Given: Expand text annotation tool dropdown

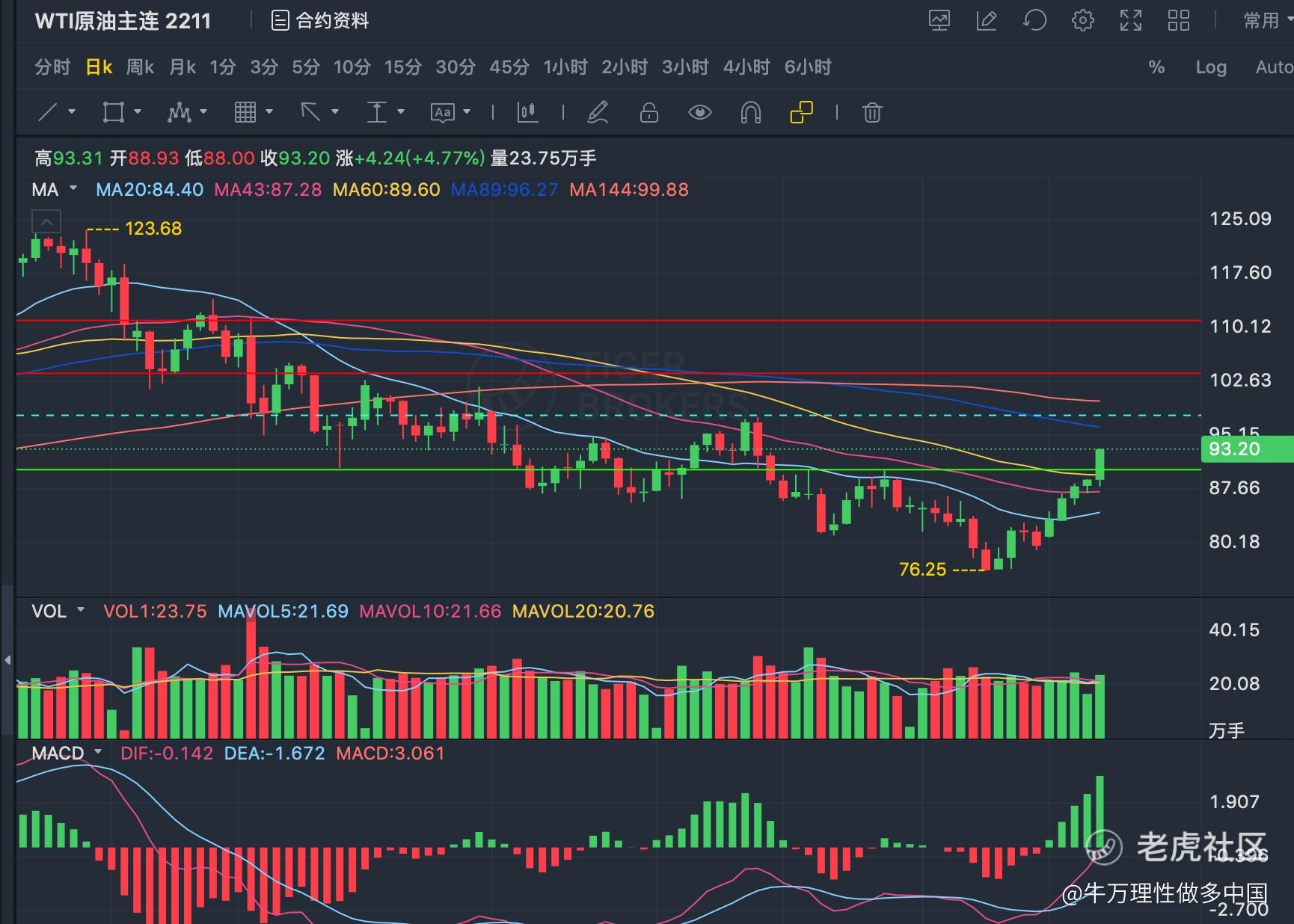Looking at the screenshot, I should coord(467,112).
